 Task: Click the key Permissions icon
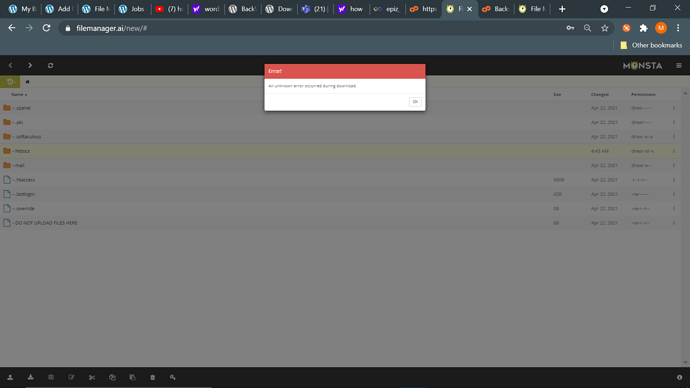click(172, 377)
